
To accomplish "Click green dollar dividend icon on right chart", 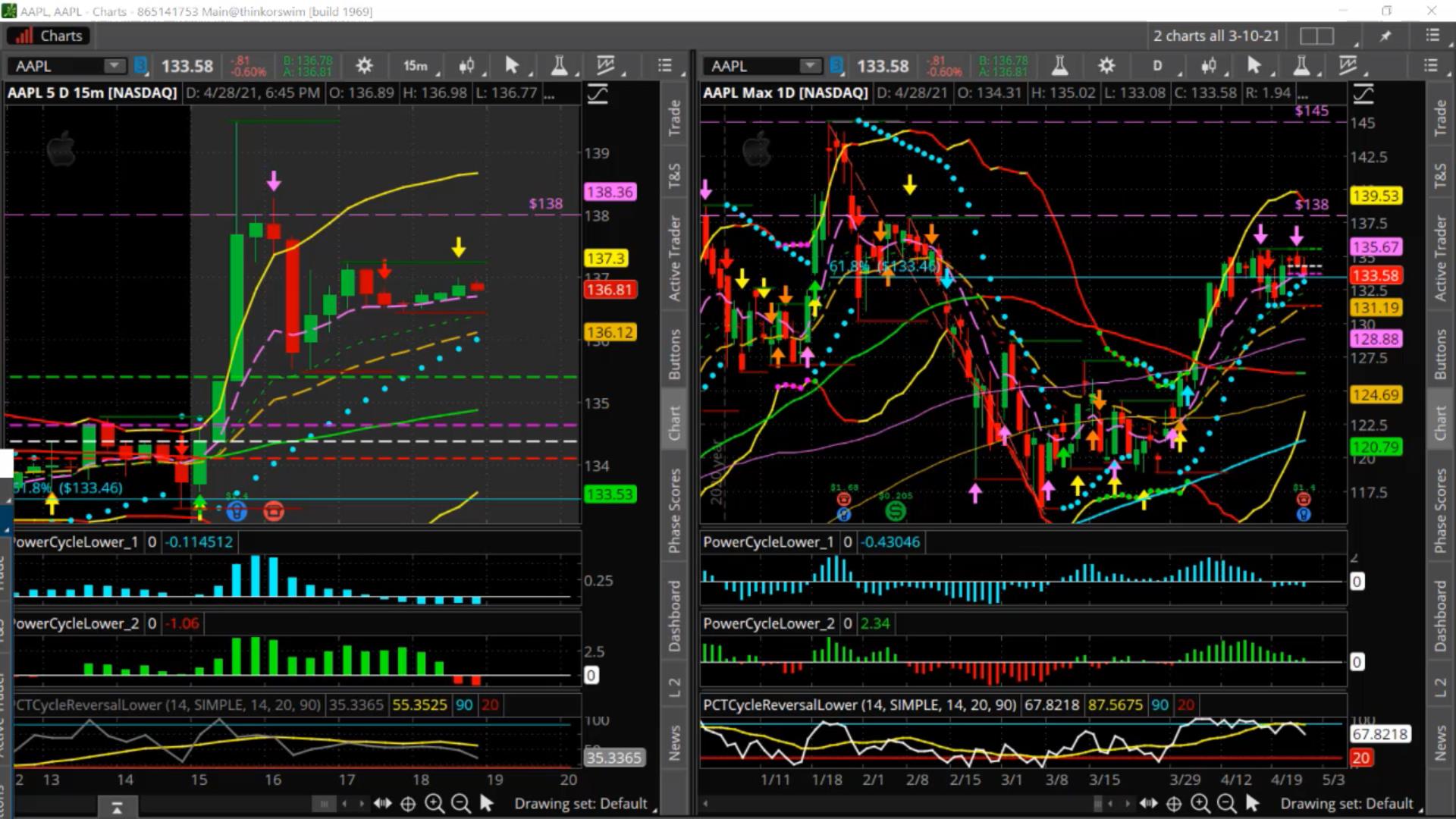I will pyautogui.click(x=896, y=511).
